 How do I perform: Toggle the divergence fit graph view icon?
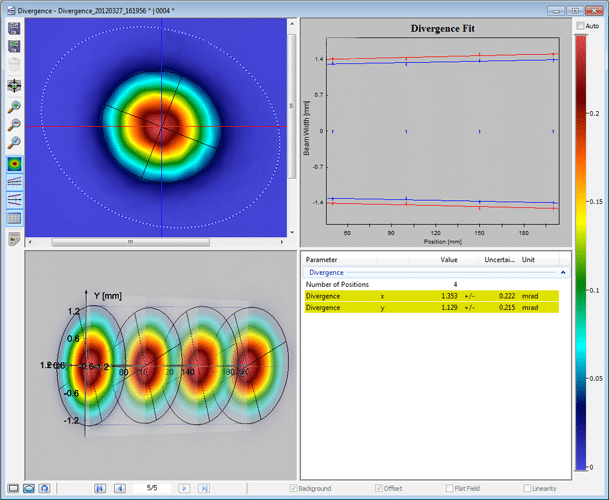[x=15, y=200]
